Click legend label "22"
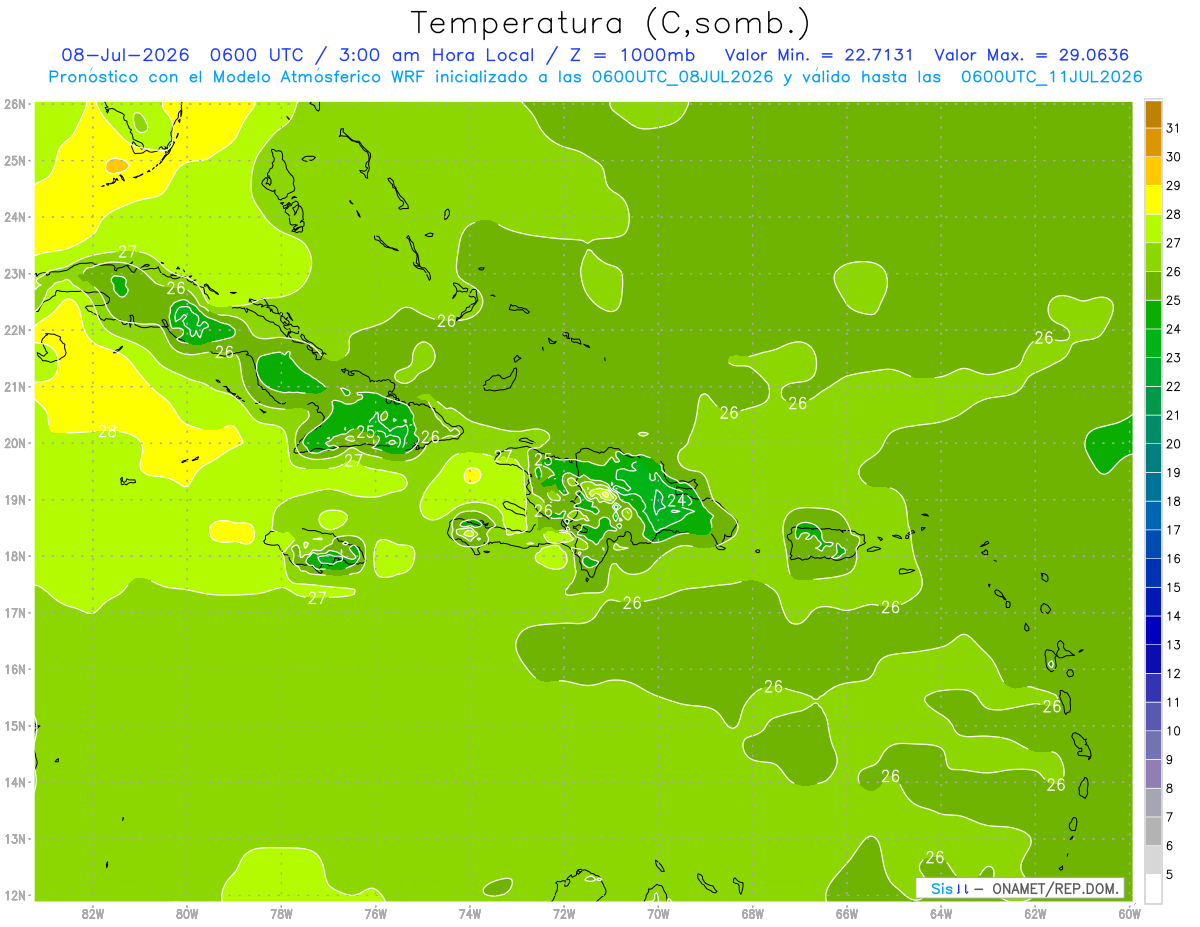 [x=1174, y=387]
